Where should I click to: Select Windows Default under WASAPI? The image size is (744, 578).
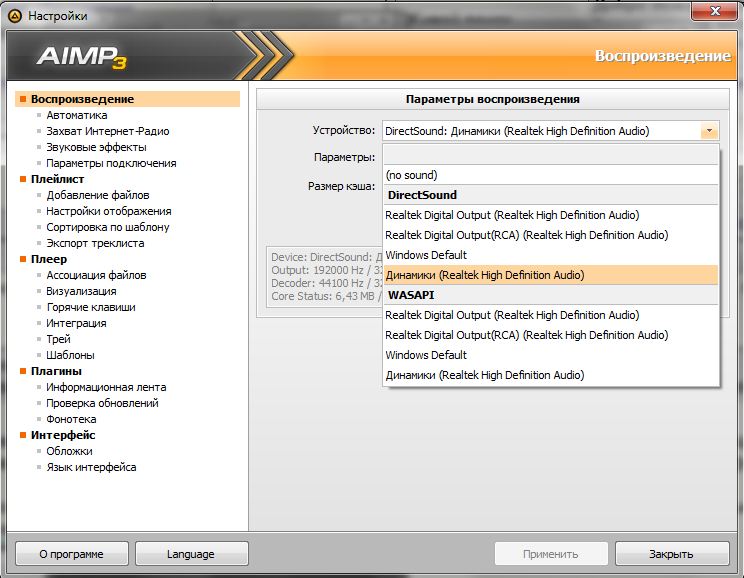coord(551,355)
